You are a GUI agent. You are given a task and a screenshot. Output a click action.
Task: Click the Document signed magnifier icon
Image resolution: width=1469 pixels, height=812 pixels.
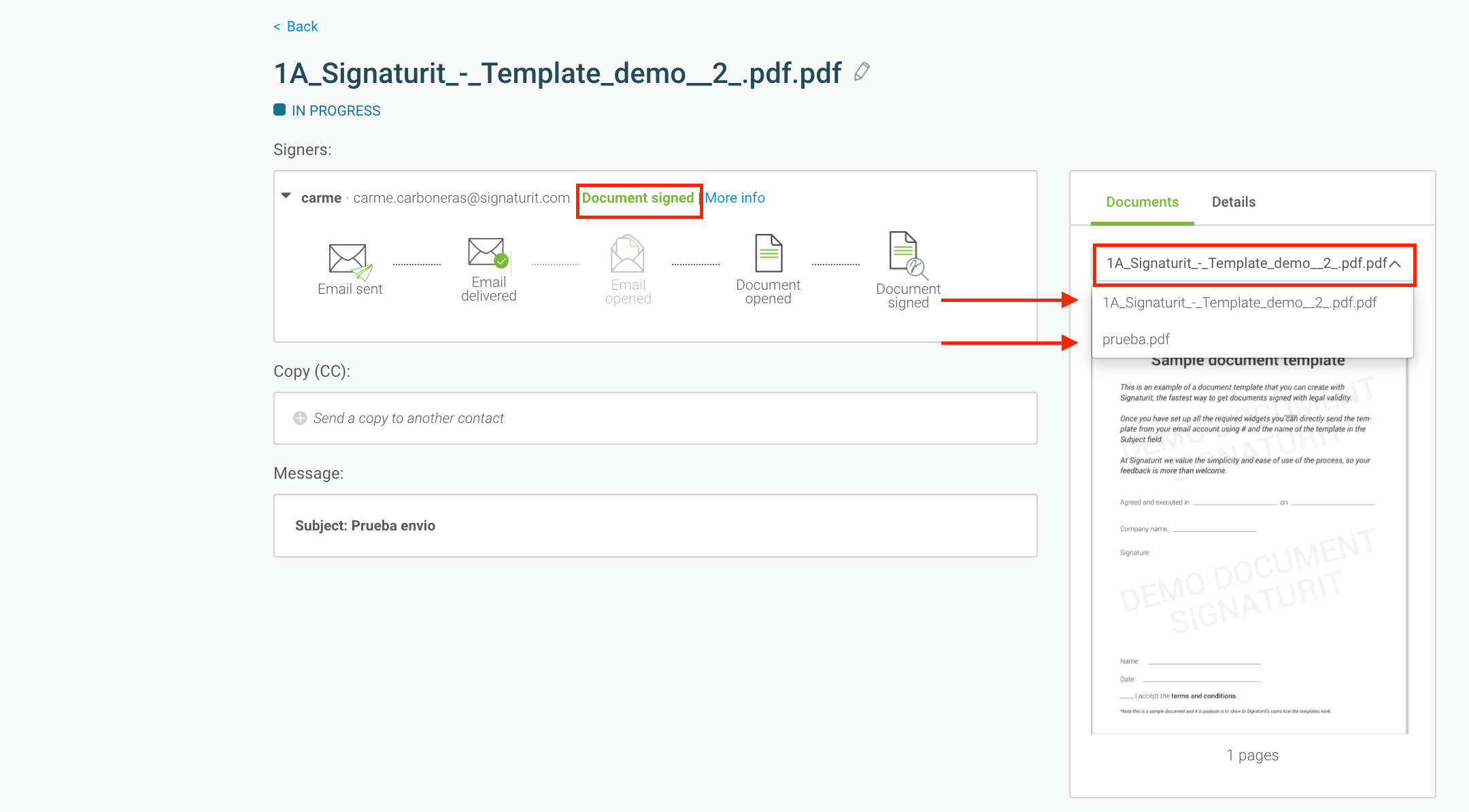click(908, 255)
